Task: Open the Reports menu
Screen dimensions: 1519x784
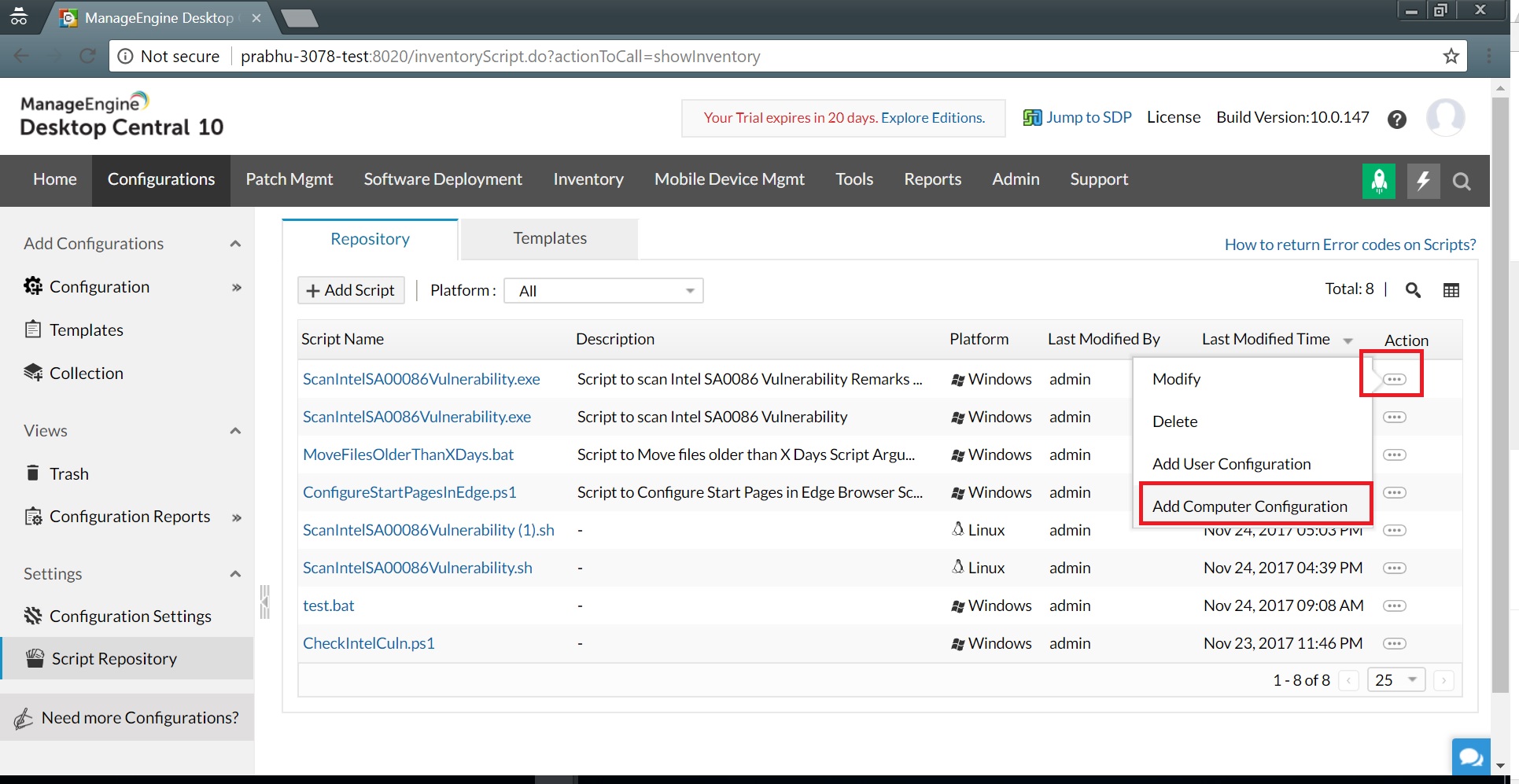Action: [932, 179]
